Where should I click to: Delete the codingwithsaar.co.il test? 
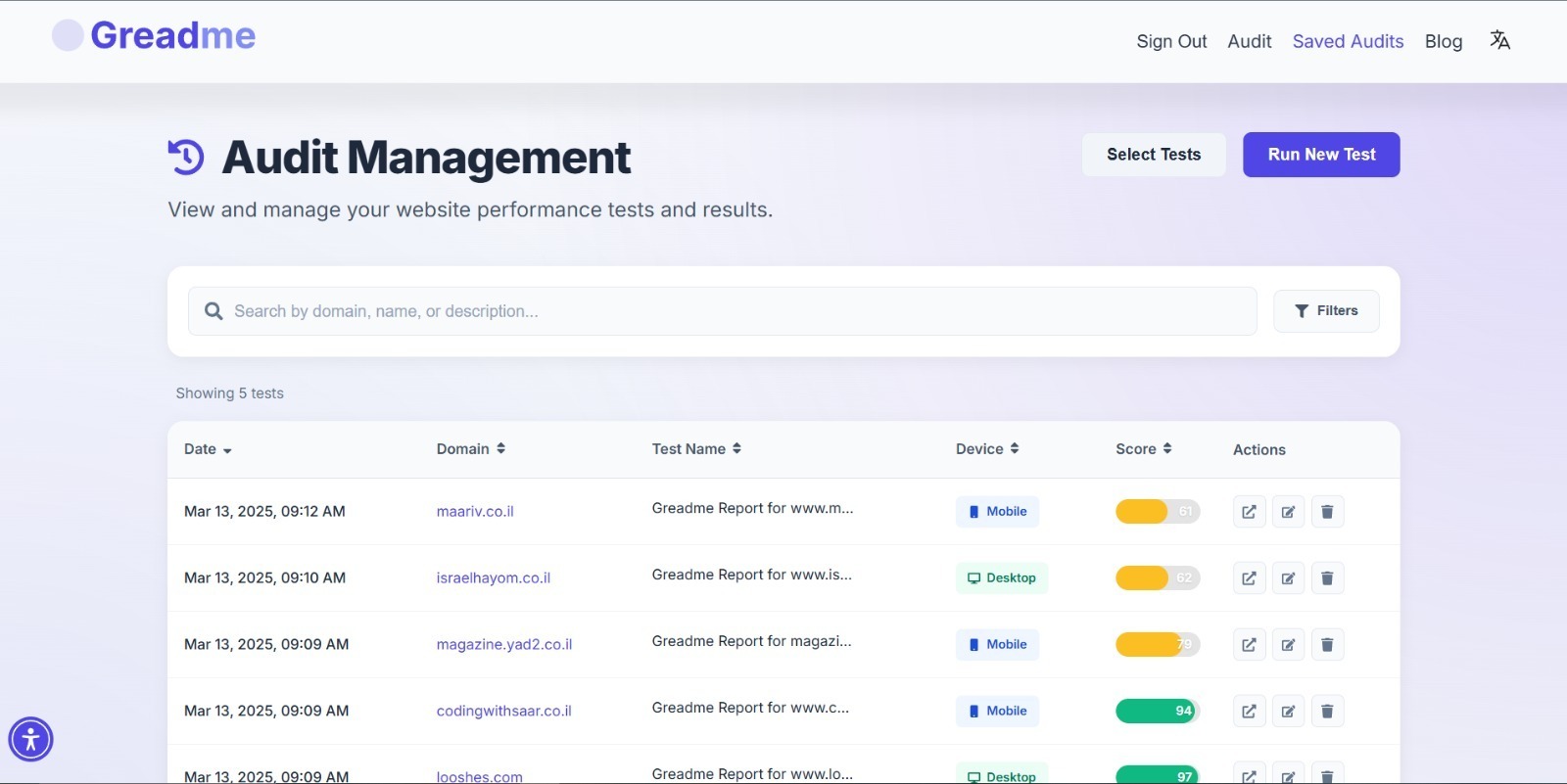pos(1327,712)
